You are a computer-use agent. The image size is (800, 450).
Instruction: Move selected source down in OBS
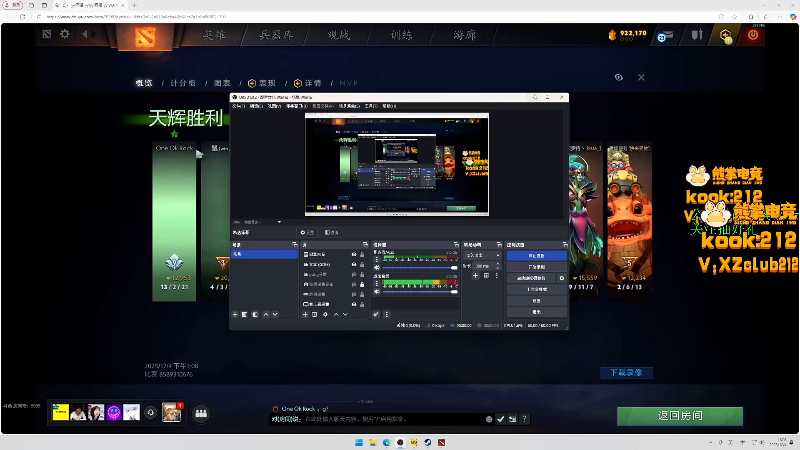point(345,315)
